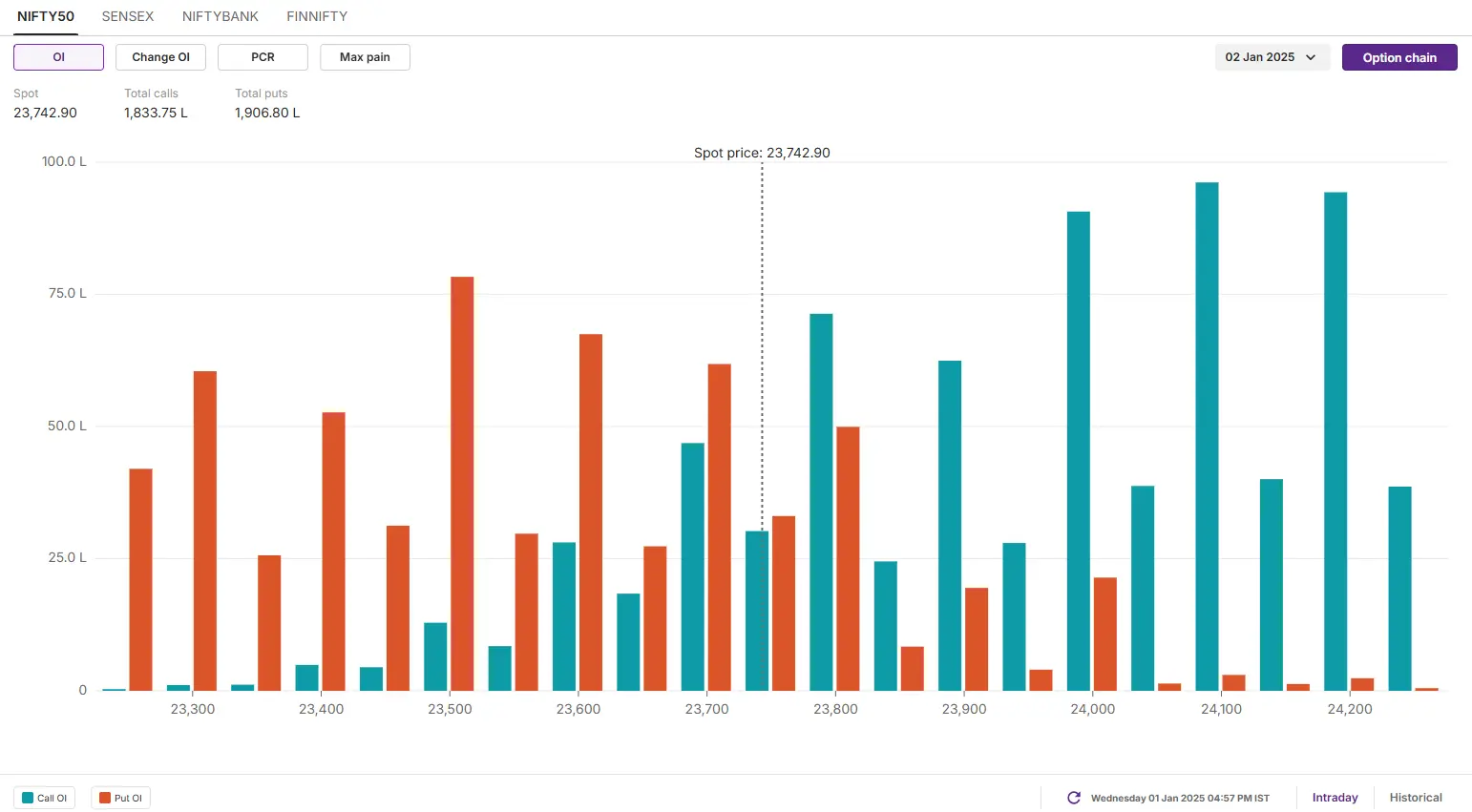Toggle the Call OI legend series

coord(44,798)
